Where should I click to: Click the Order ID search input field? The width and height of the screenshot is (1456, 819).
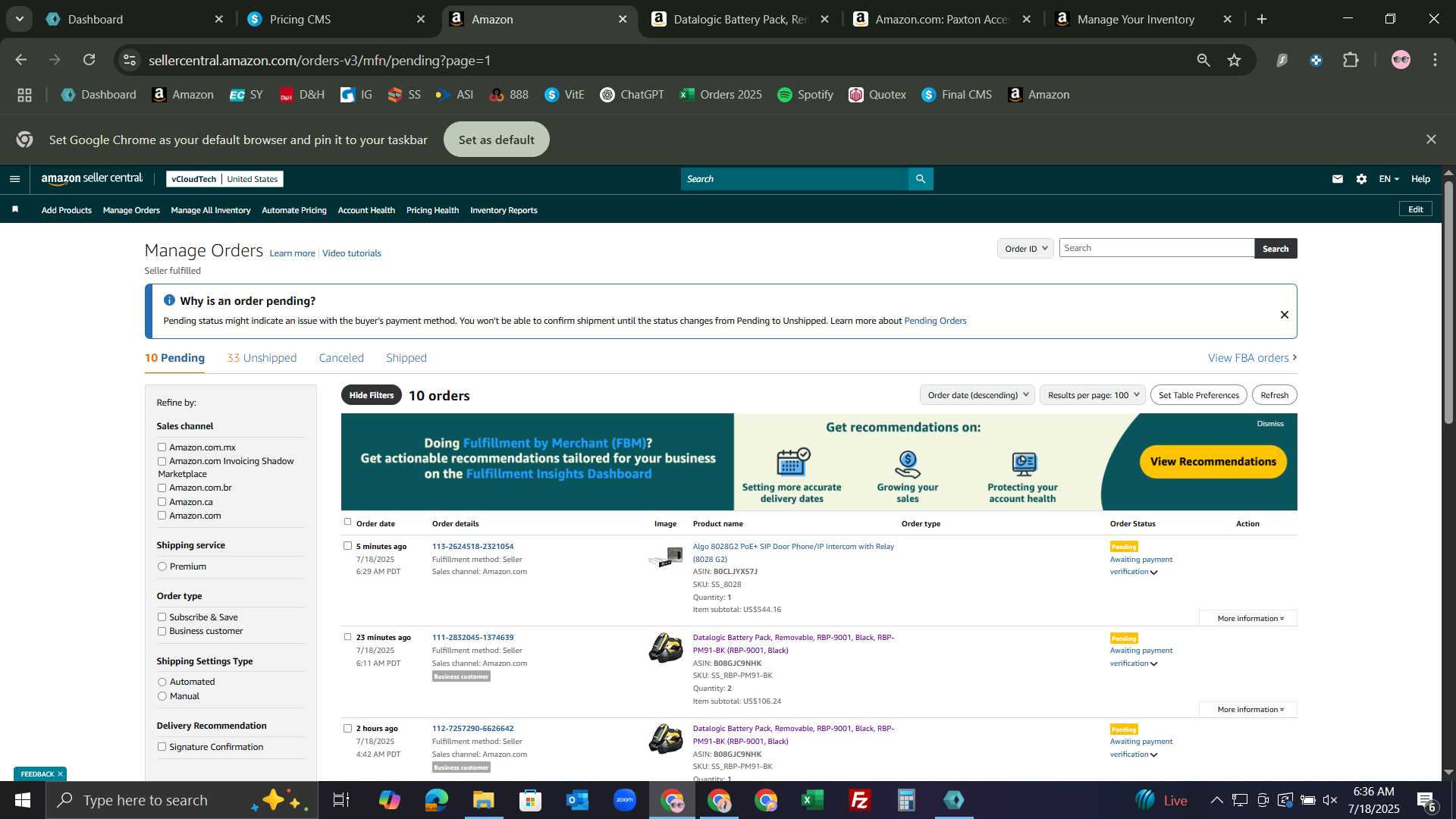click(1156, 248)
